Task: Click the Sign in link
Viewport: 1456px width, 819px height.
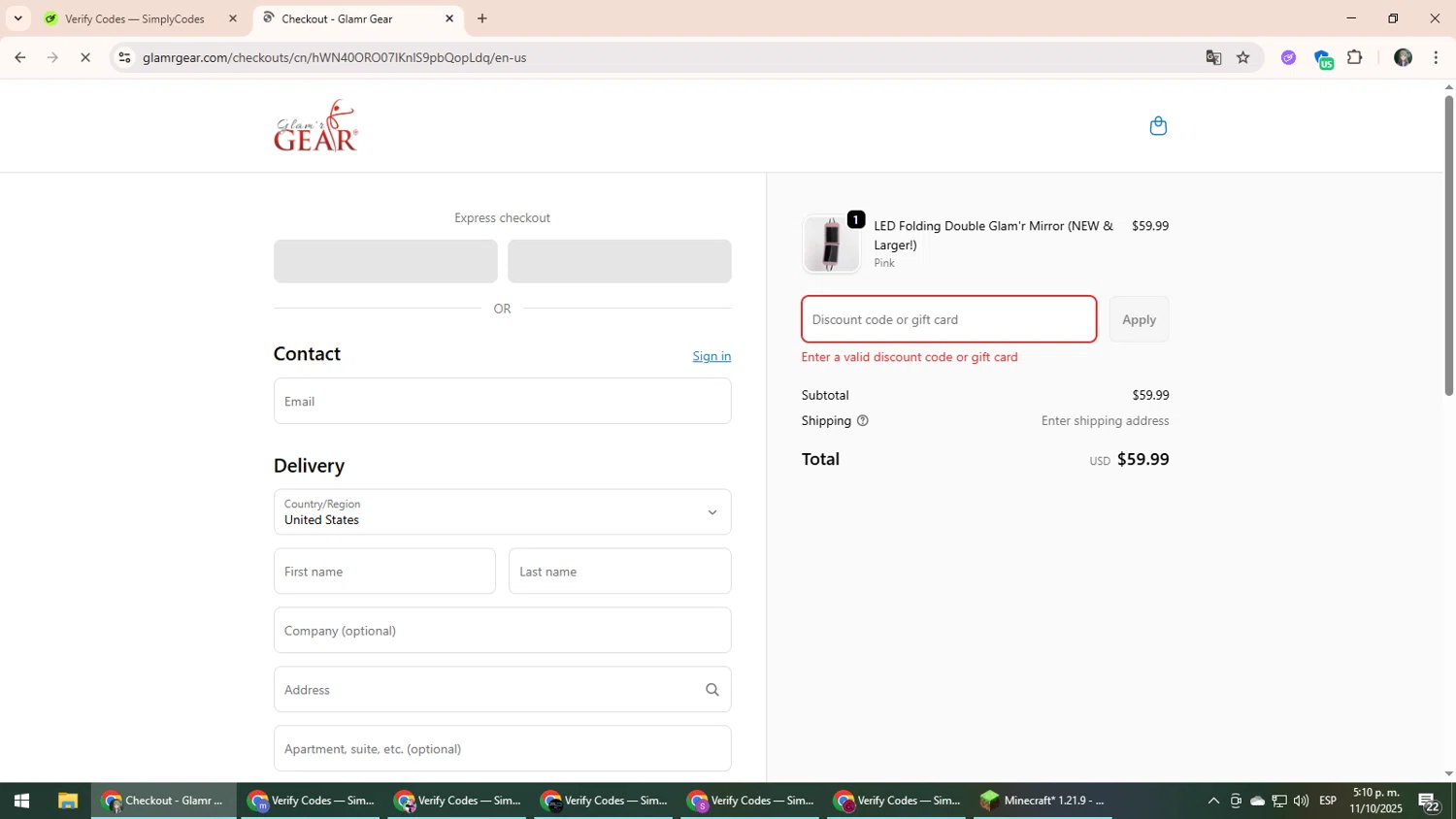Action: click(x=711, y=356)
